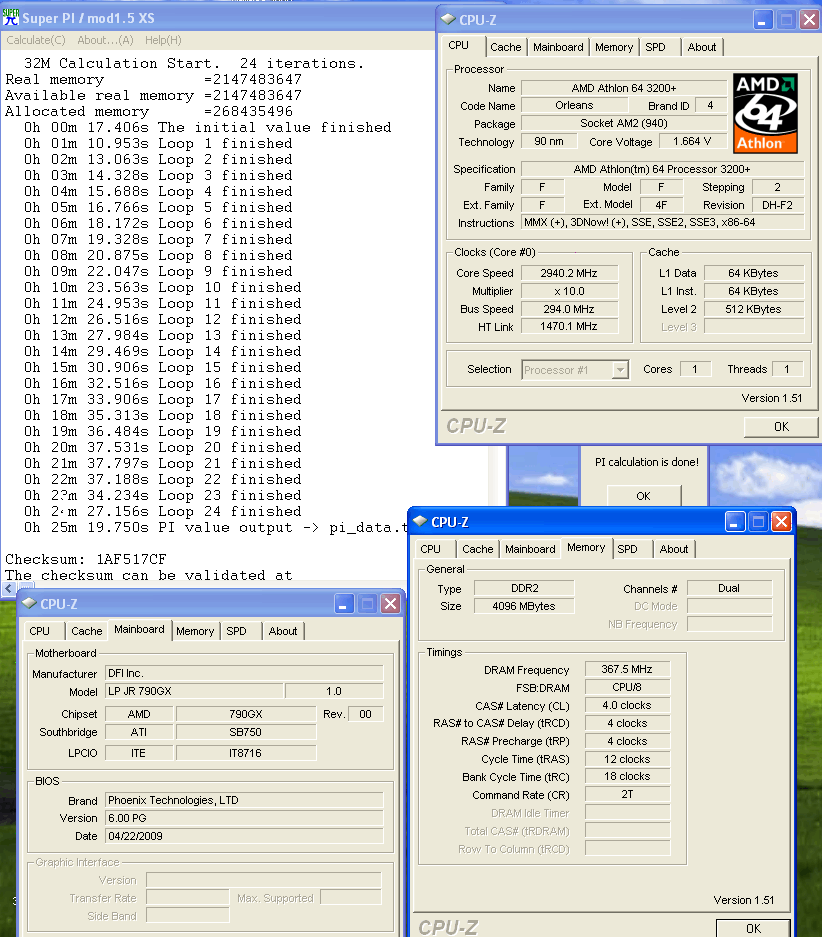Click the Memory CPU-Z window title icon

point(420,521)
